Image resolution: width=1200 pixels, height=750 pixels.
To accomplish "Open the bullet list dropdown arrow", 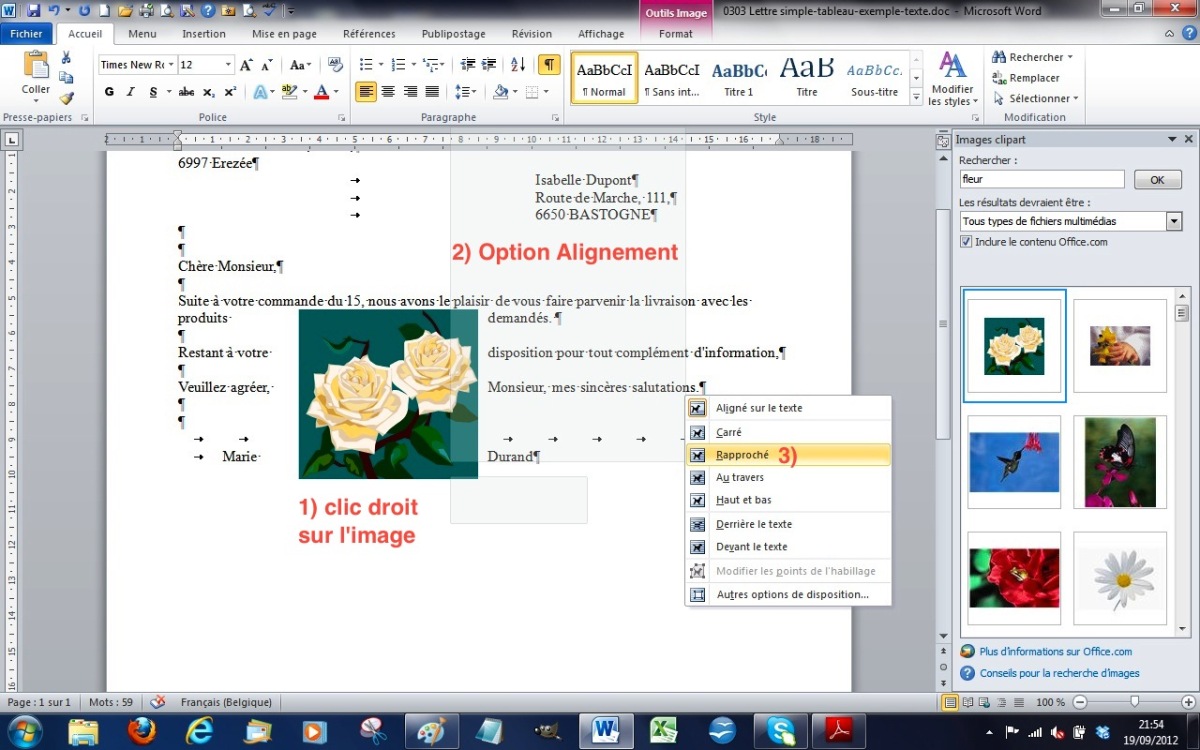I will pos(380,65).
